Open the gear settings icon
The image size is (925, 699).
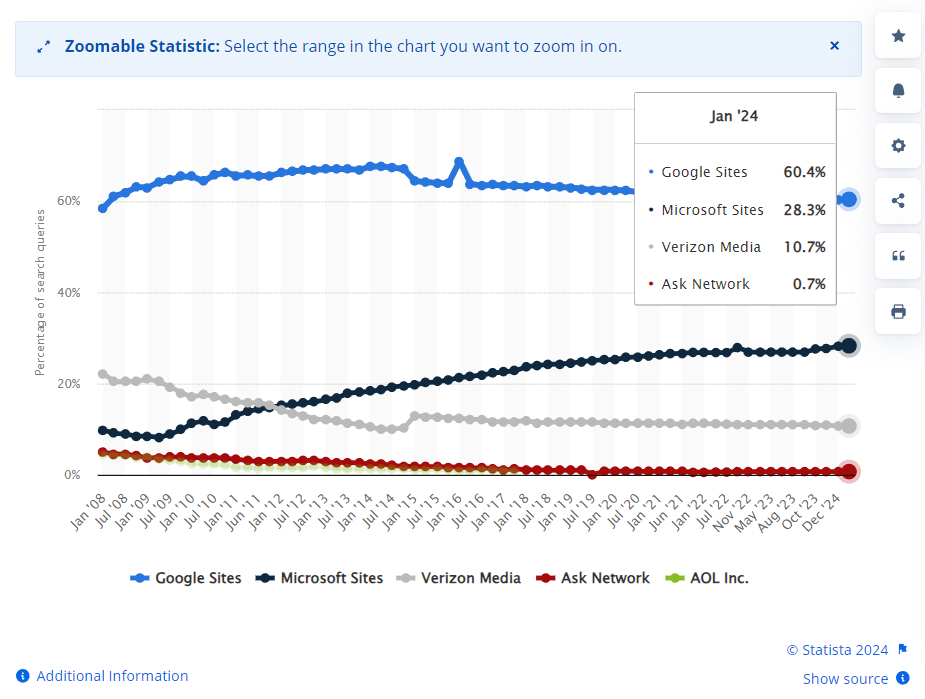click(898, 146)
